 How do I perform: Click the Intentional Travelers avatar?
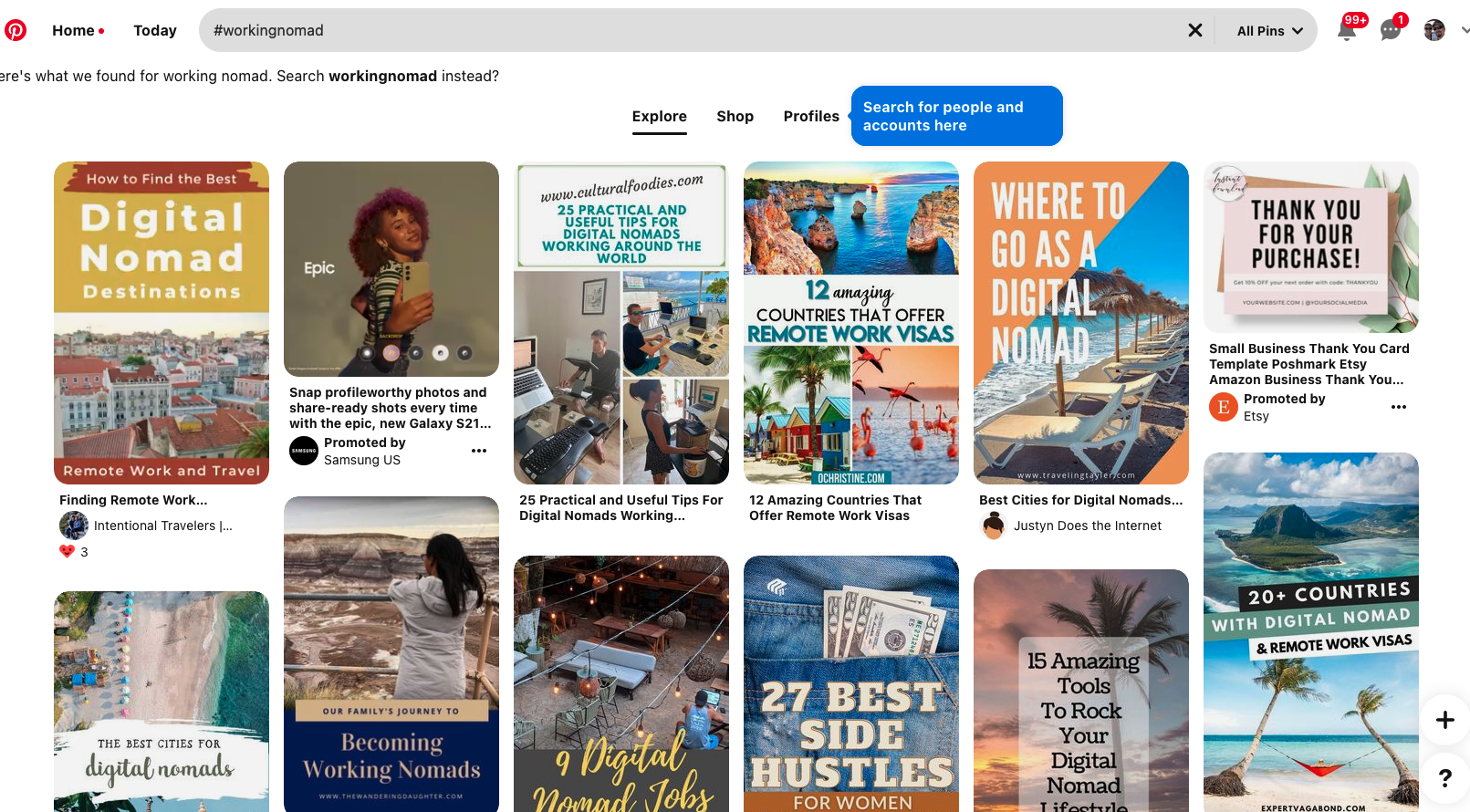click(74, 526)
